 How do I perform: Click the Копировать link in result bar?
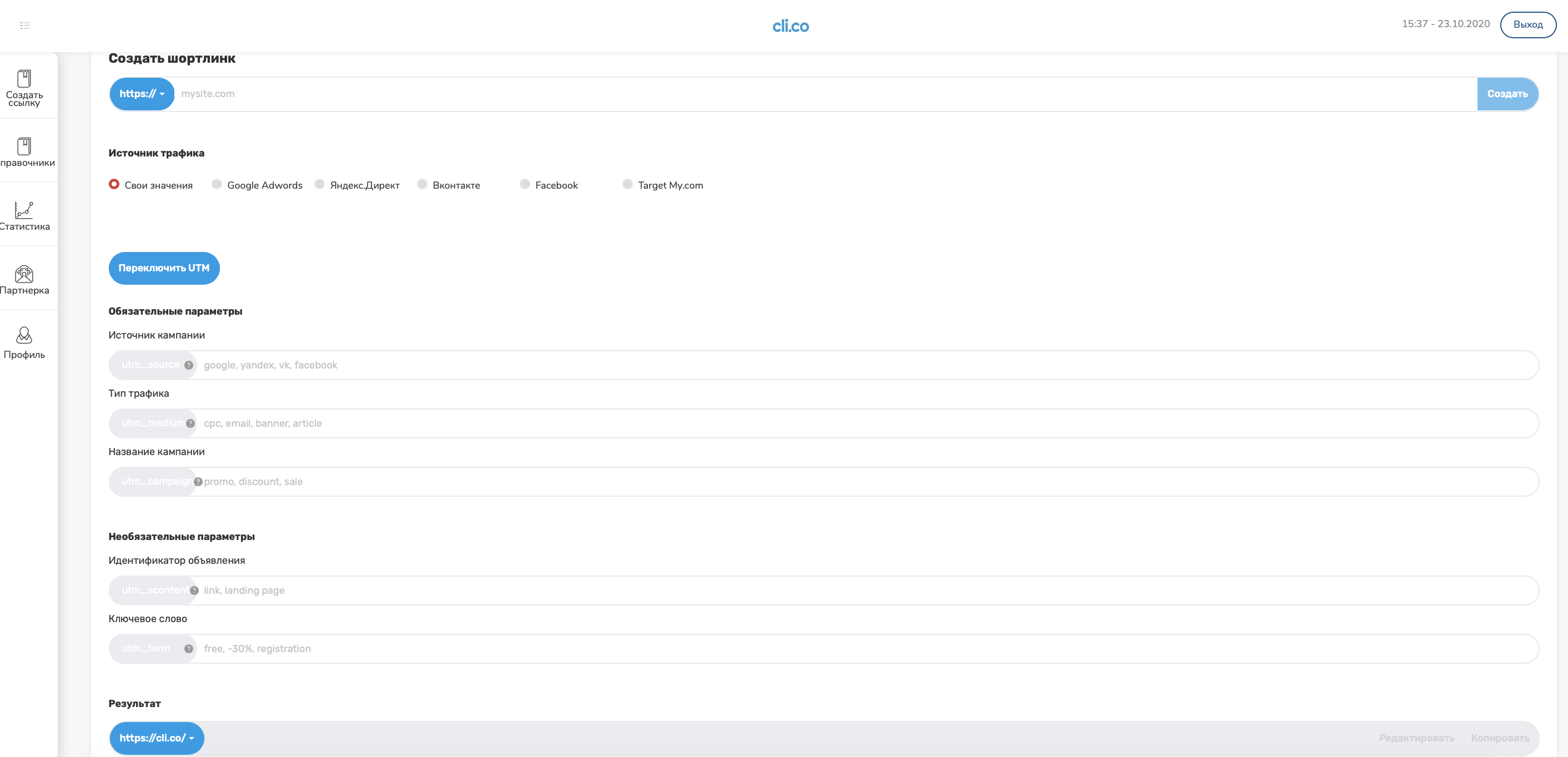coord(1500,738)
